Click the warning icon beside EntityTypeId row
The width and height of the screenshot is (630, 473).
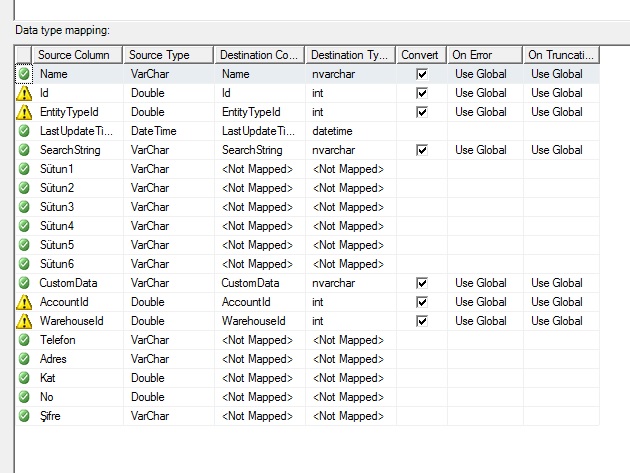coord(24,112)
